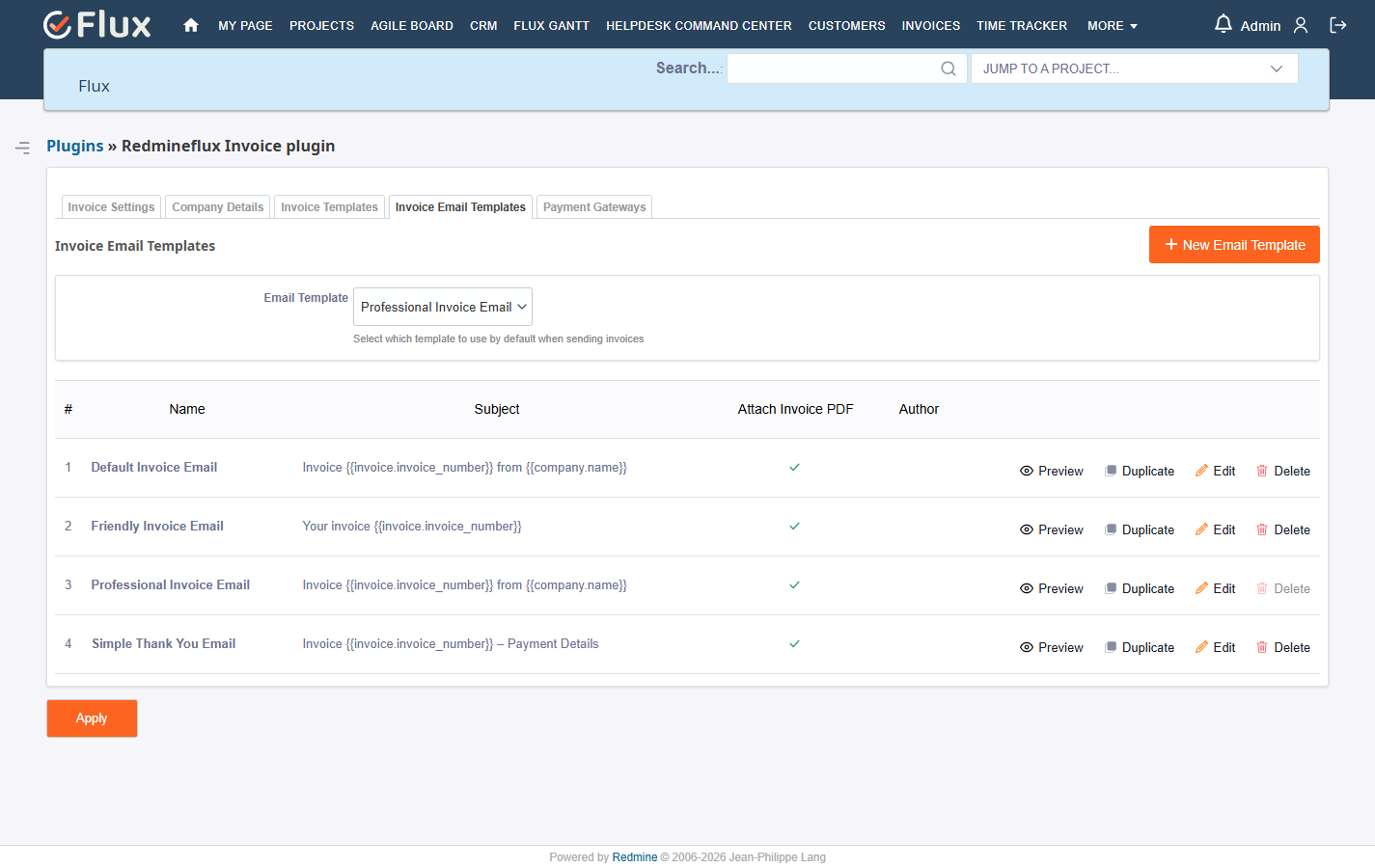The width and height of the screenshot is (1375, 868).
Task: Expand the MORE menu
Action: point(1113,26)
